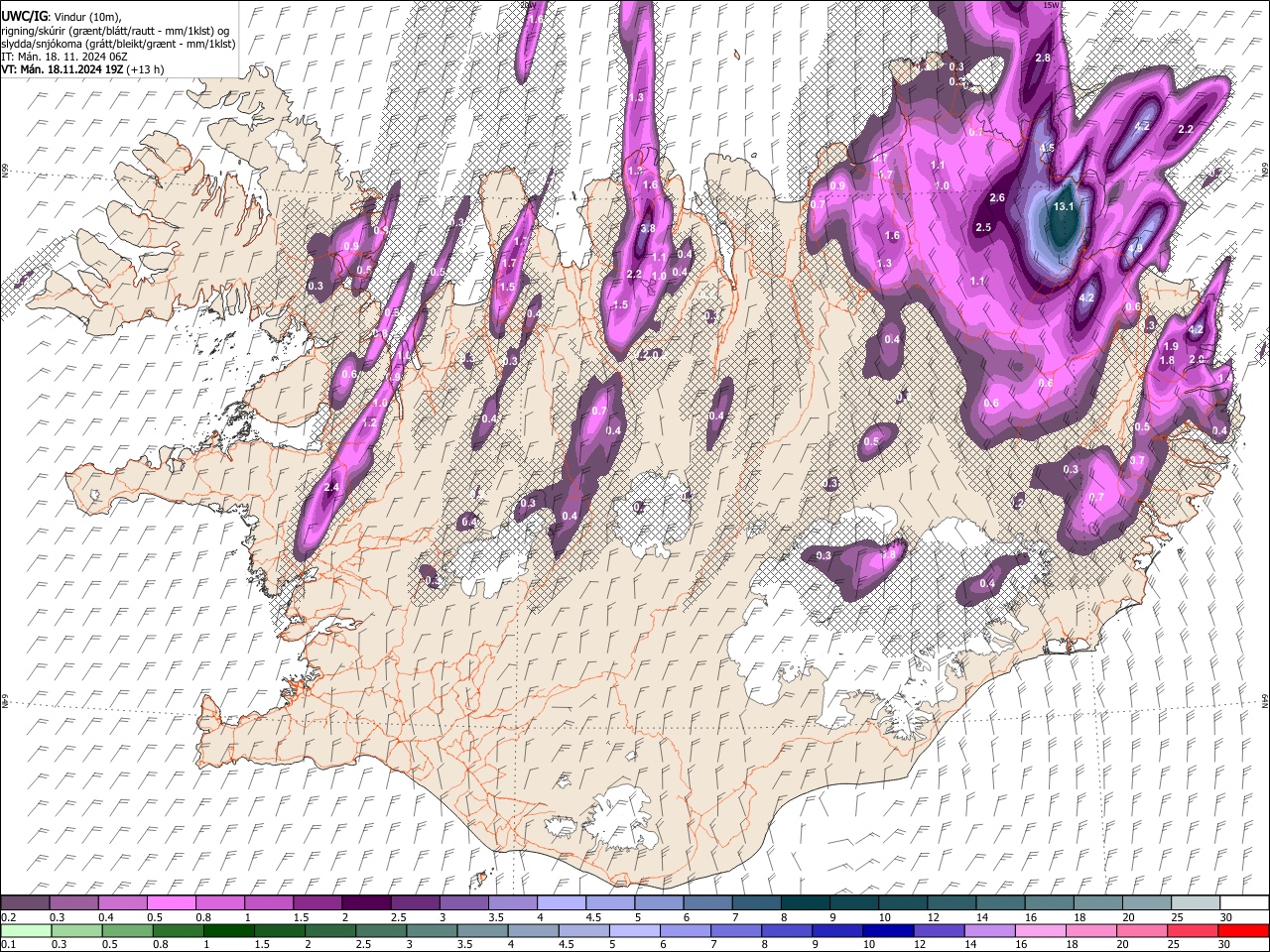Click the 0.1 label in the lower legend

7,943
